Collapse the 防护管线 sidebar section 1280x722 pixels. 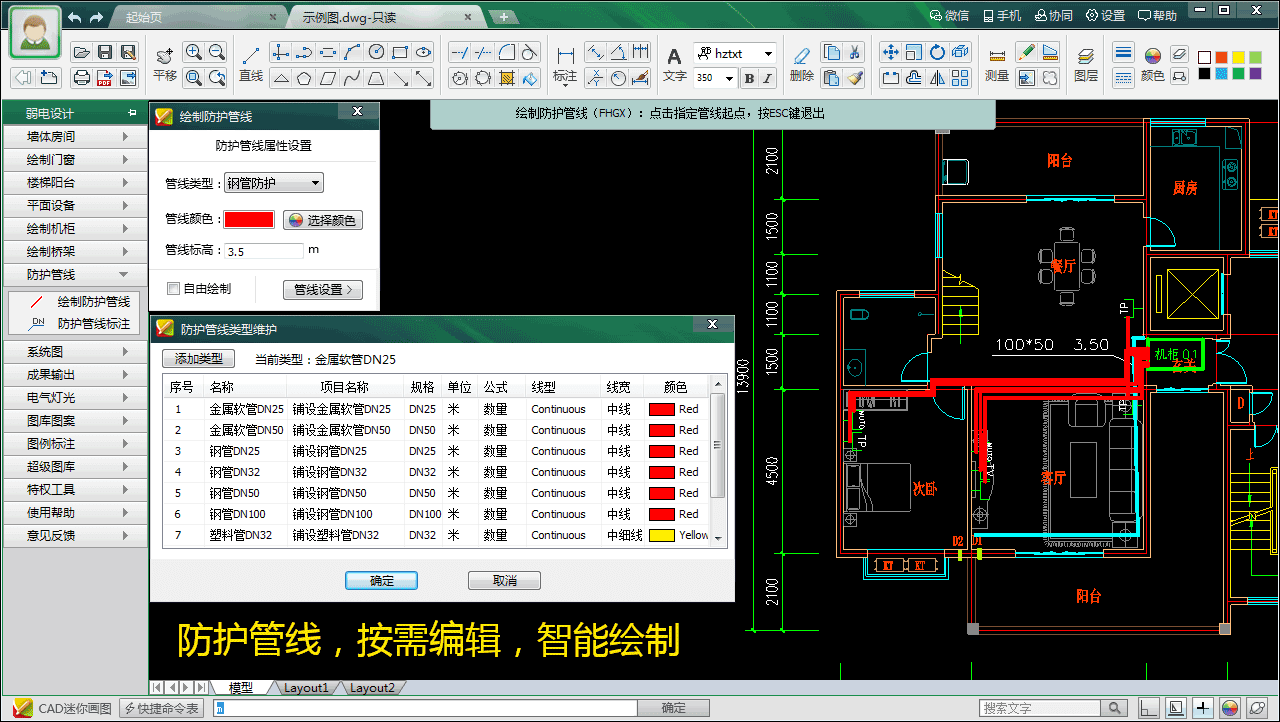[75, 274]
